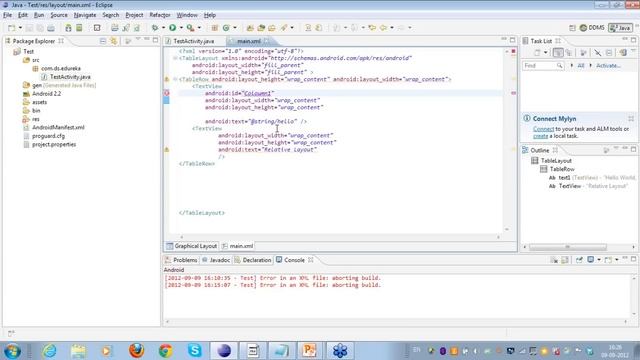This screenshot has height=360, width=640.
Task: Open the External Tools dropdown arrow
Action: 199,28
